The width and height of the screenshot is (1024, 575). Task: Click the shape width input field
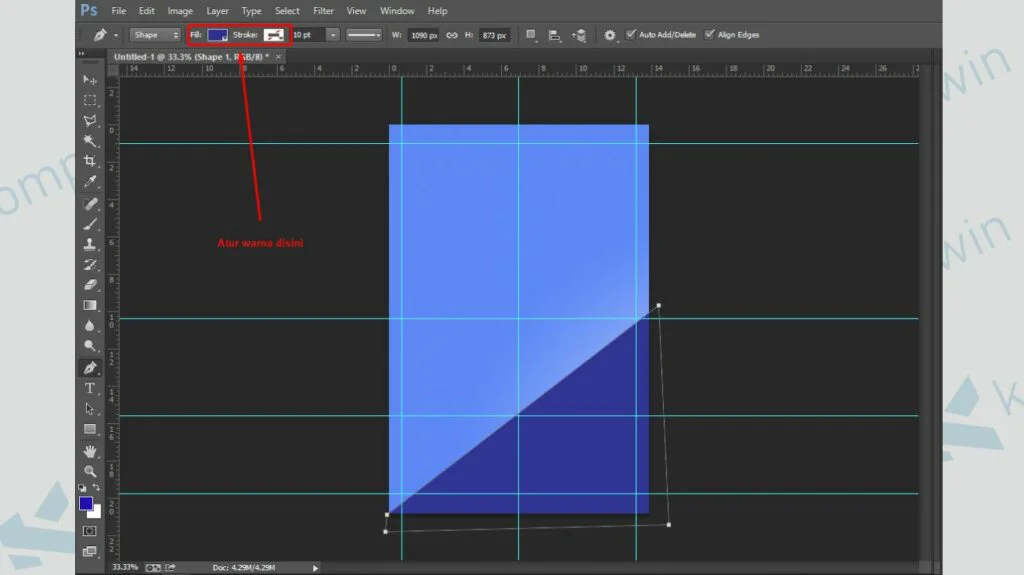click(424, 35)
